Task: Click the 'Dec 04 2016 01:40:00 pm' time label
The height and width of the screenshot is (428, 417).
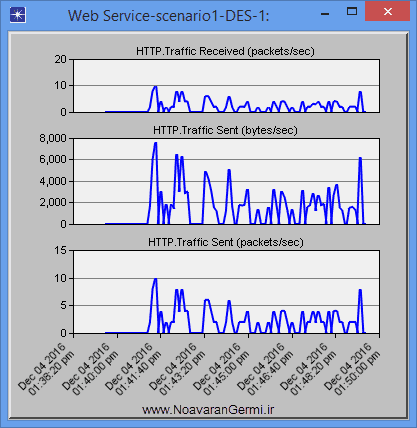Action: coord(90,369)
